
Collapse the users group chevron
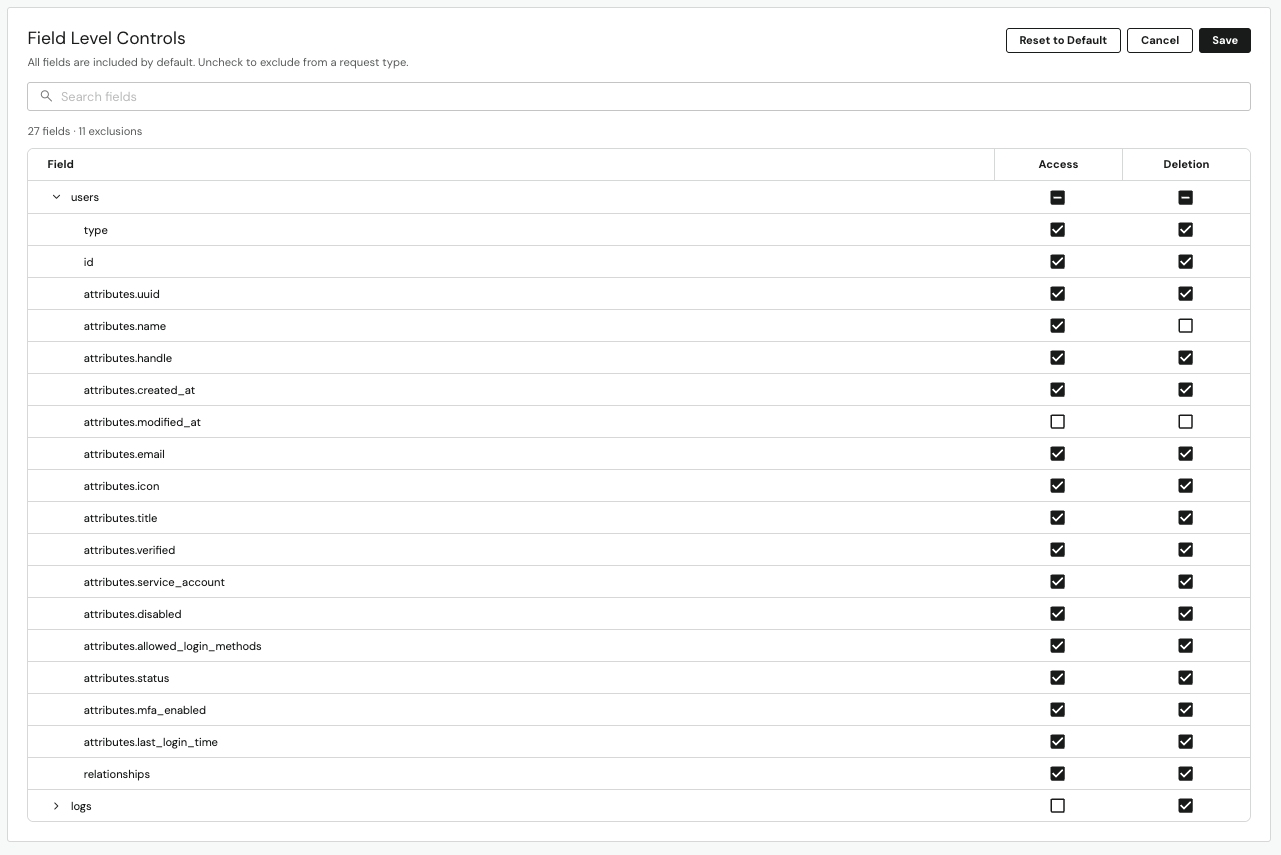coord(56,197)
